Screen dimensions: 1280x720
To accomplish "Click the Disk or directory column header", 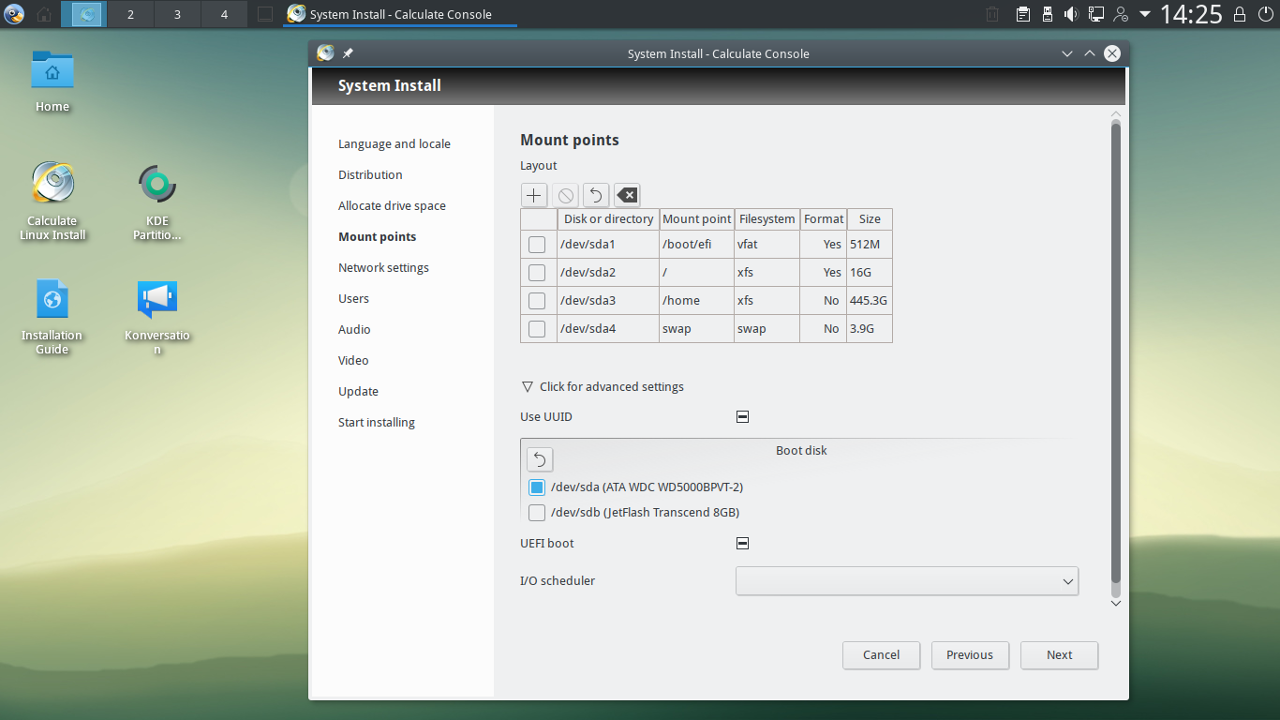I will [x=608, y=219].
